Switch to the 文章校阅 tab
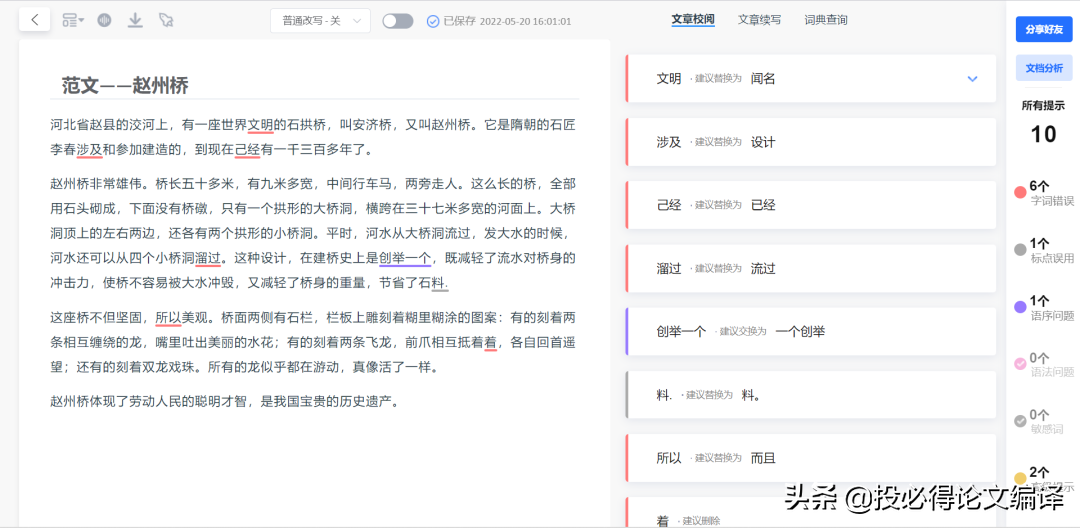 [693, 20]
